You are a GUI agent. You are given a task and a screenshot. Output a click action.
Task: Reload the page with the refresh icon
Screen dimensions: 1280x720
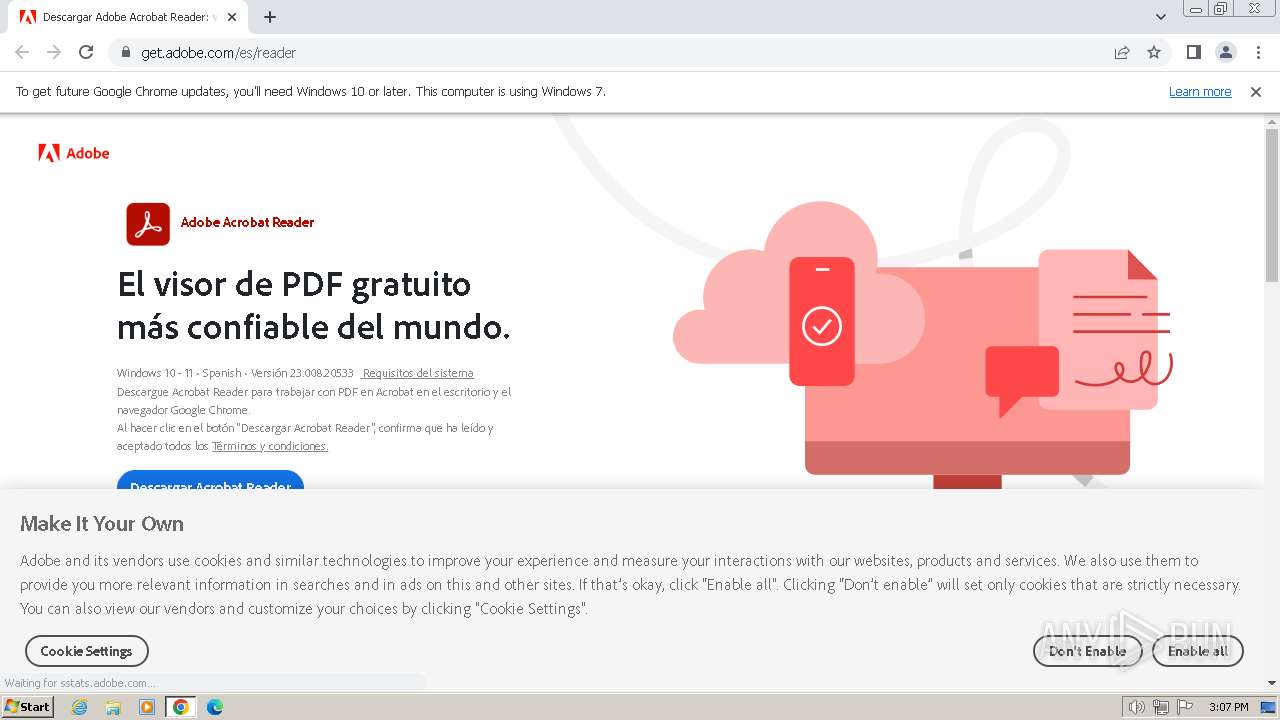pyautogui.click(x=86, y=52)
